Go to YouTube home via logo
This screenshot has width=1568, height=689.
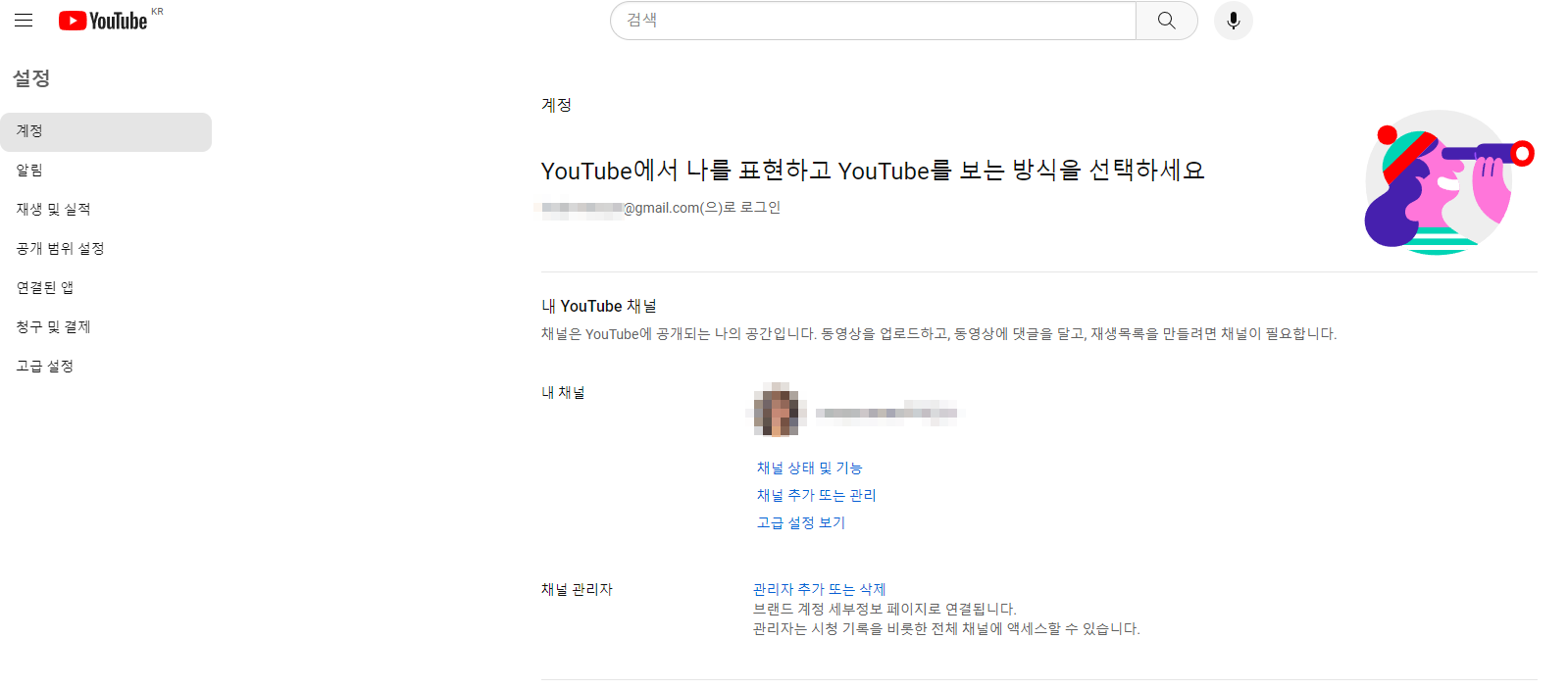pos(103,21)
